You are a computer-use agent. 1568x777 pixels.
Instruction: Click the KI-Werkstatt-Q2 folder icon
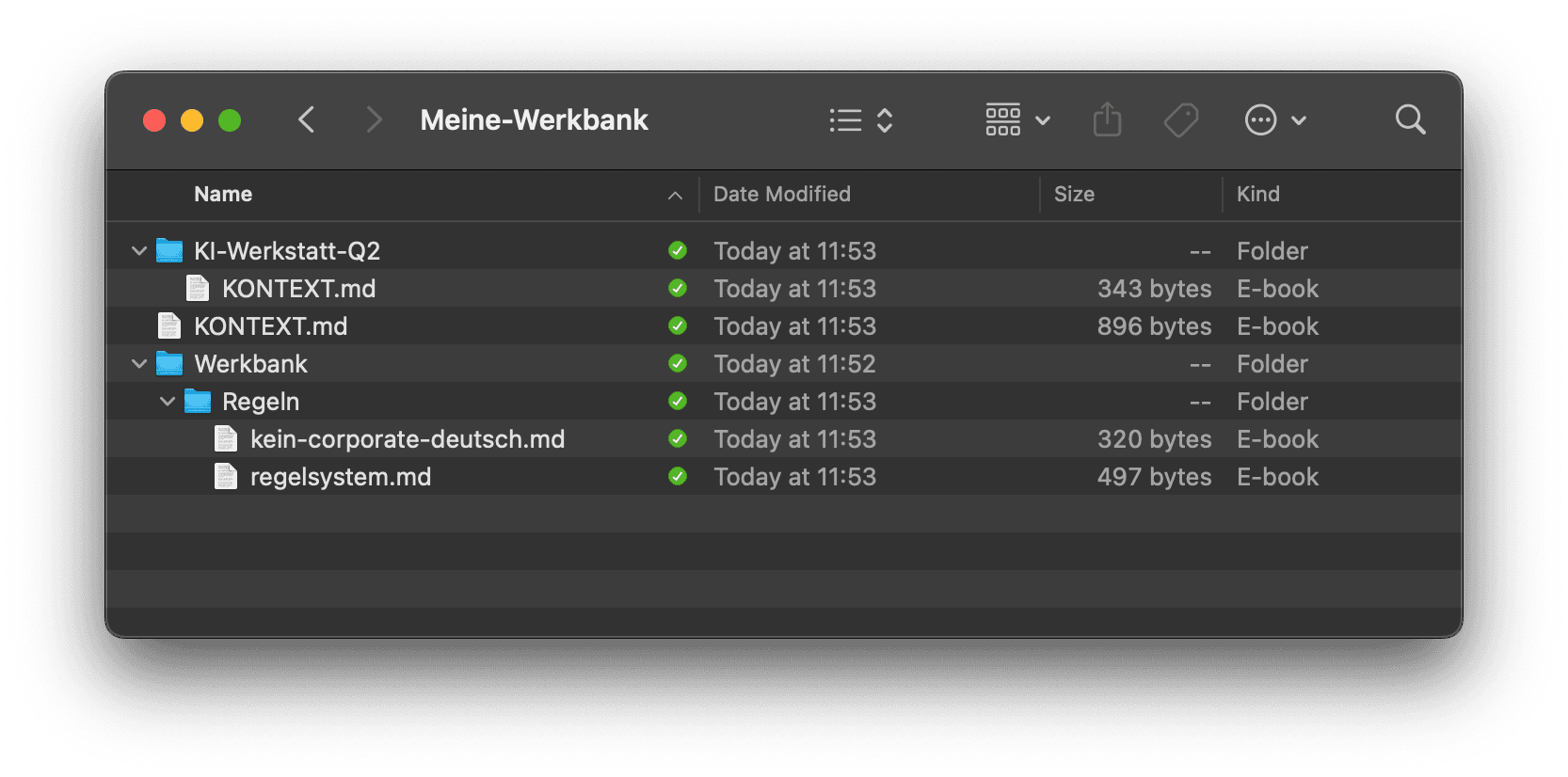tap(169, 251)
